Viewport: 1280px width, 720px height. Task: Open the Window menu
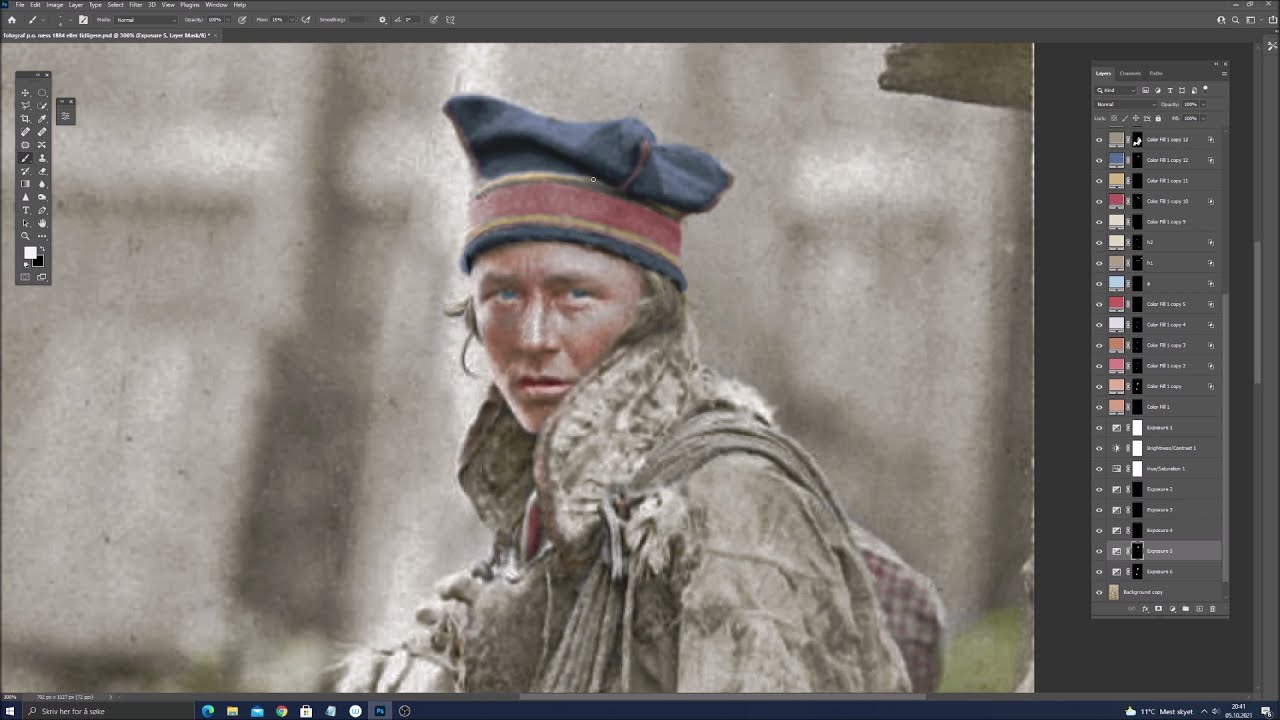(216, 5)
